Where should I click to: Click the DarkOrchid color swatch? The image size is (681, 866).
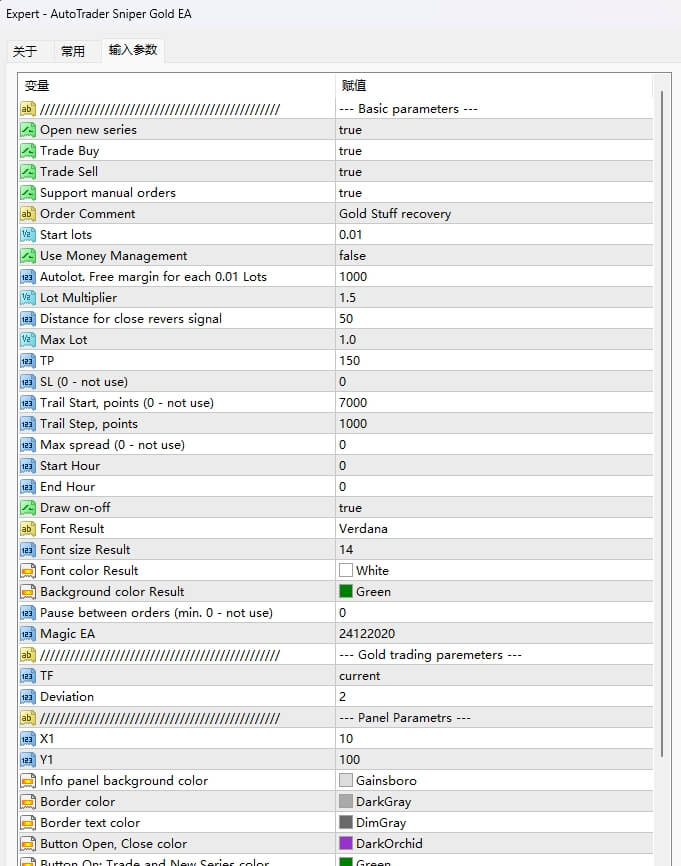[x=346, y=843]
